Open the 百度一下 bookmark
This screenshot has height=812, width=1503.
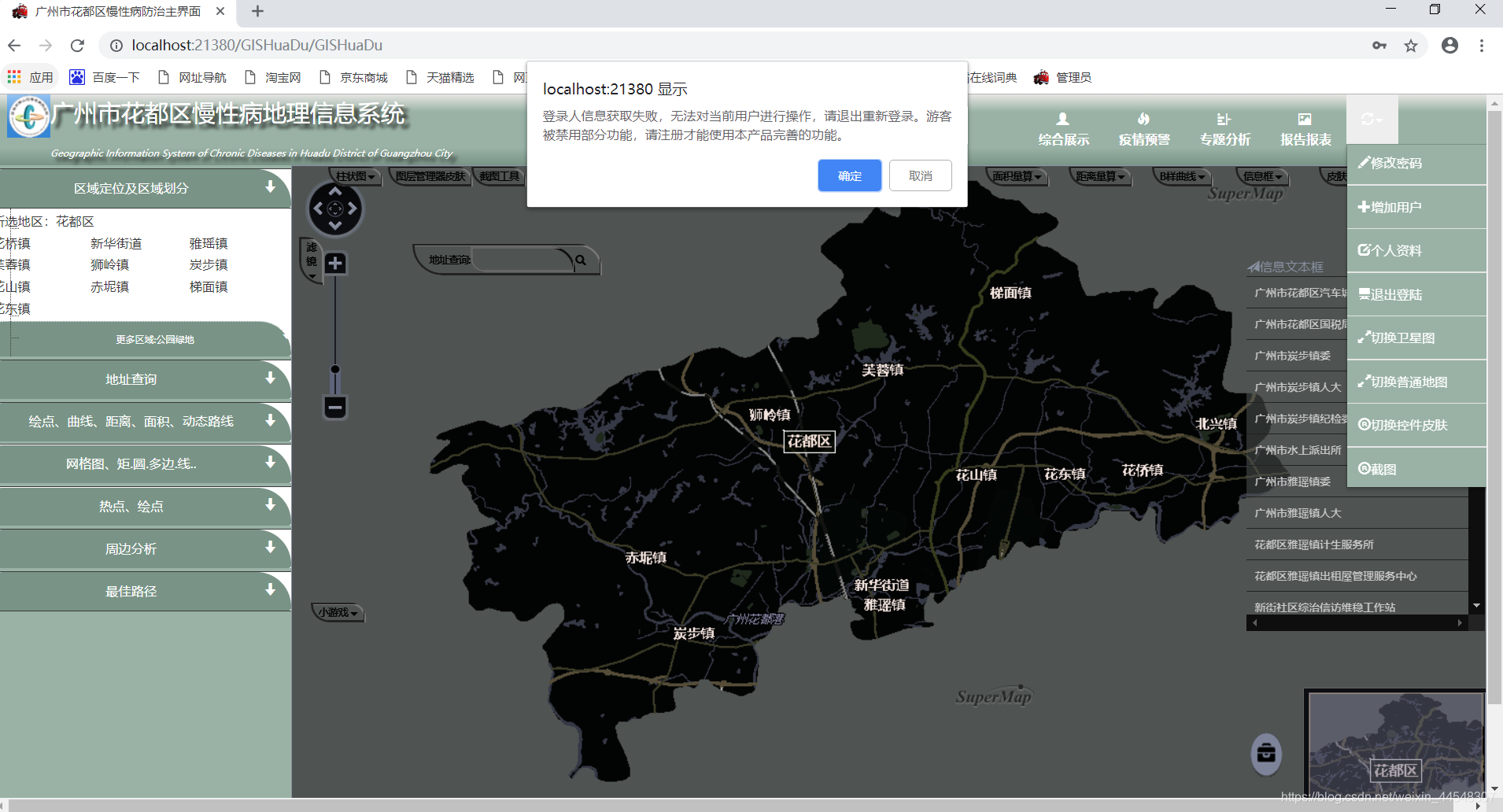pos(105,77)
